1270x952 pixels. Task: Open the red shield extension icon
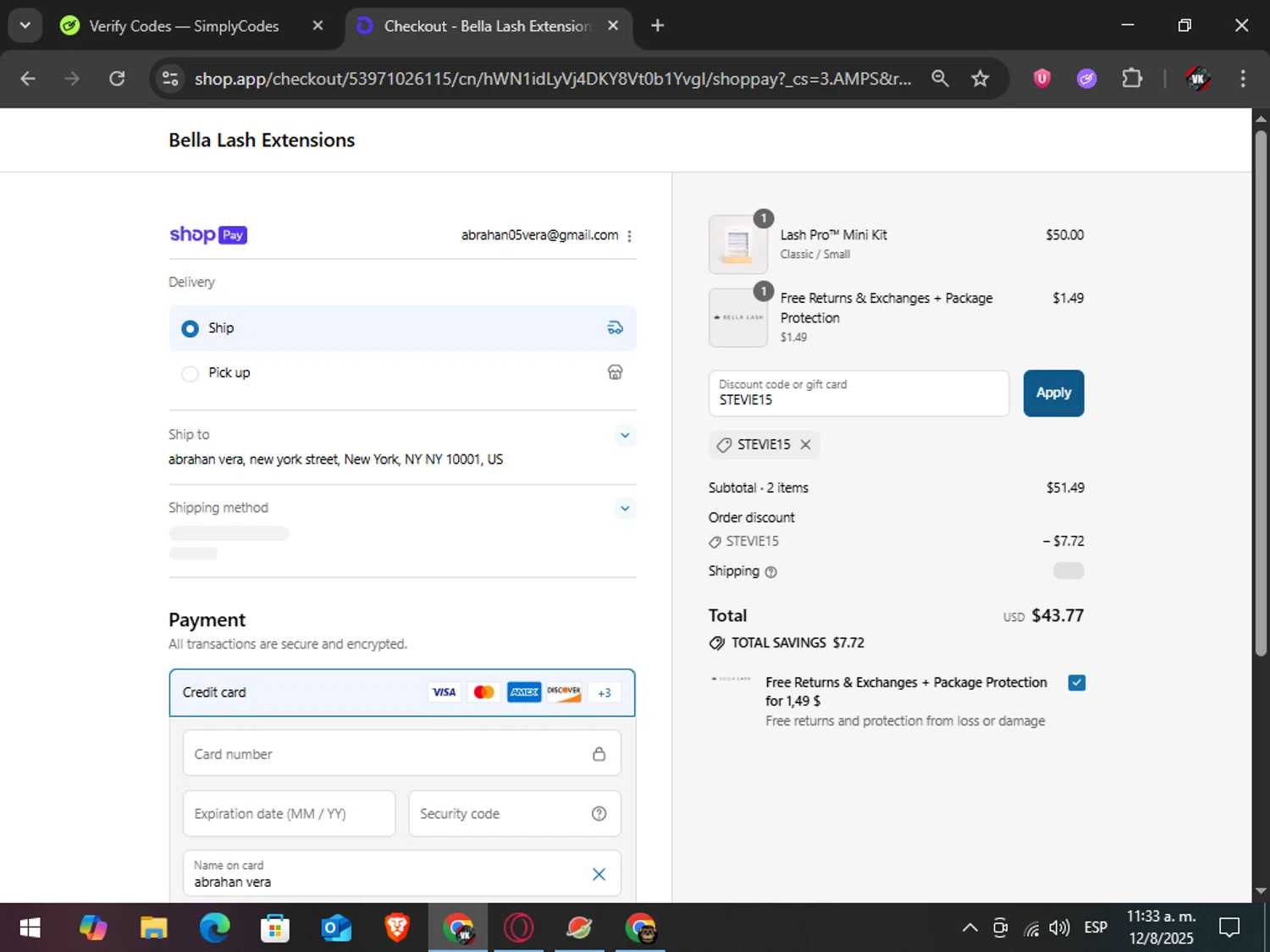point(1042,79)
